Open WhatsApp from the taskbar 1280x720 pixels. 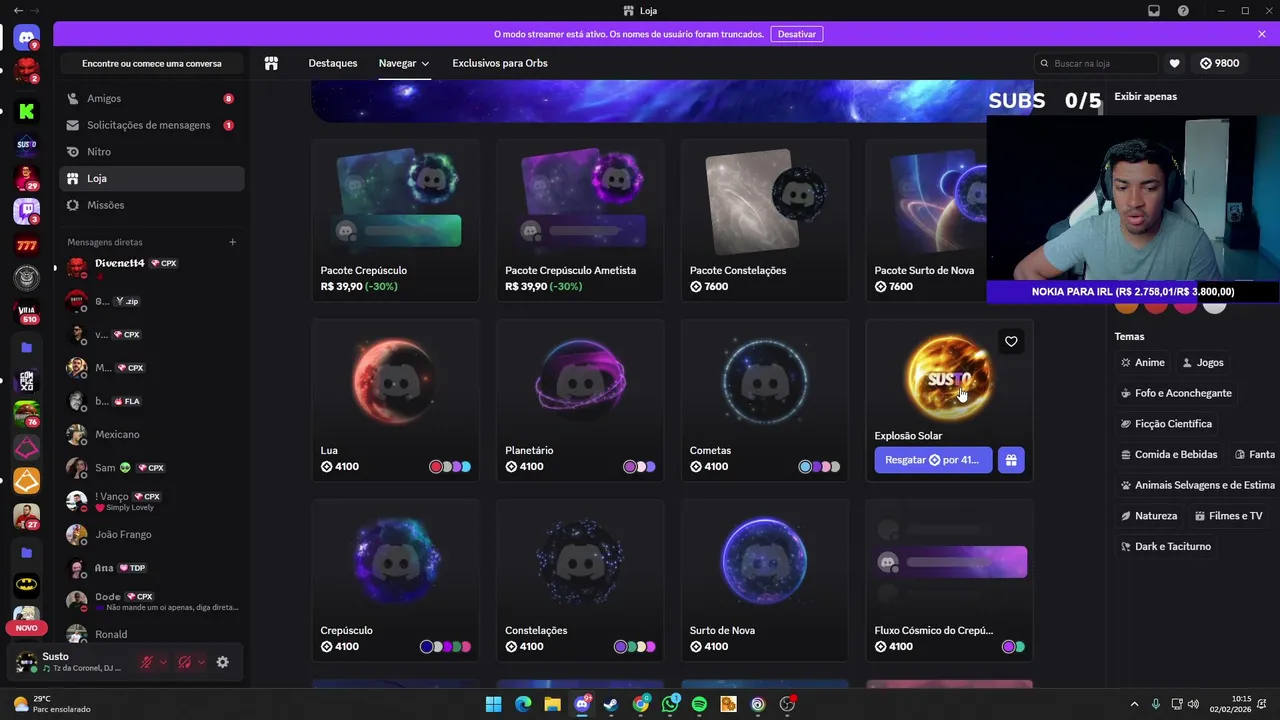click(x=670, y=704)
